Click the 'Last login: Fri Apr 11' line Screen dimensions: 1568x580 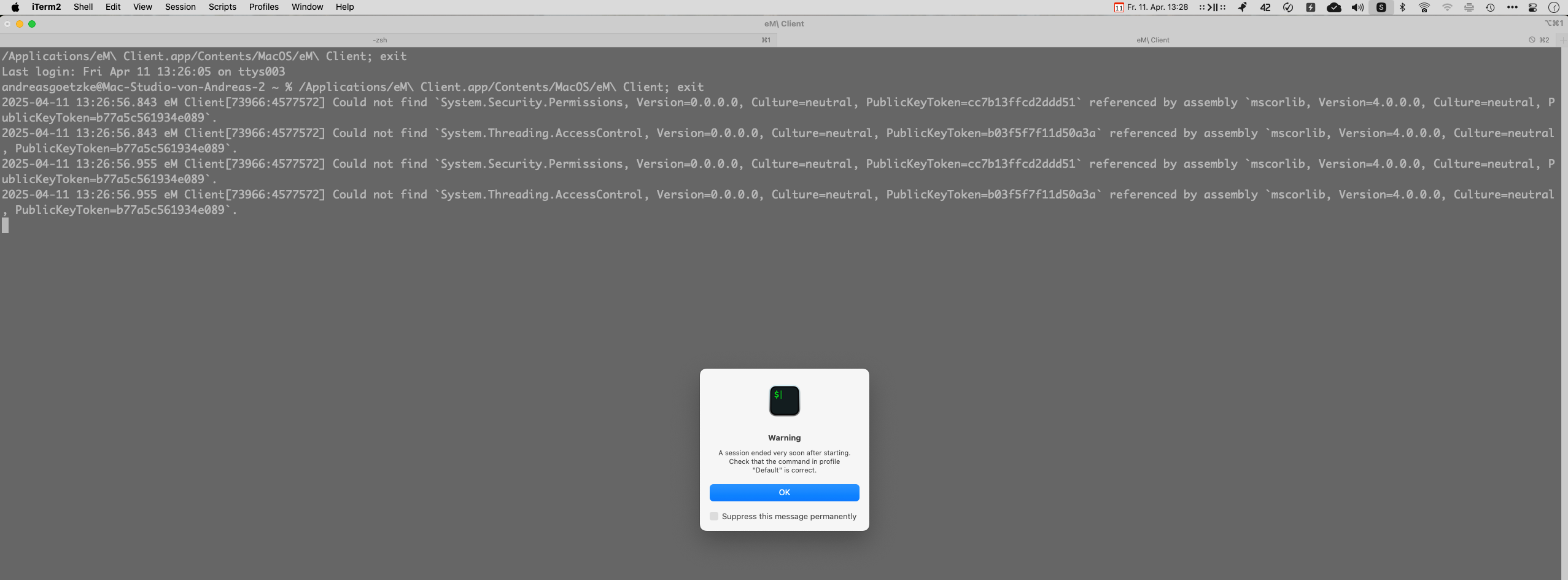(143, 71)
